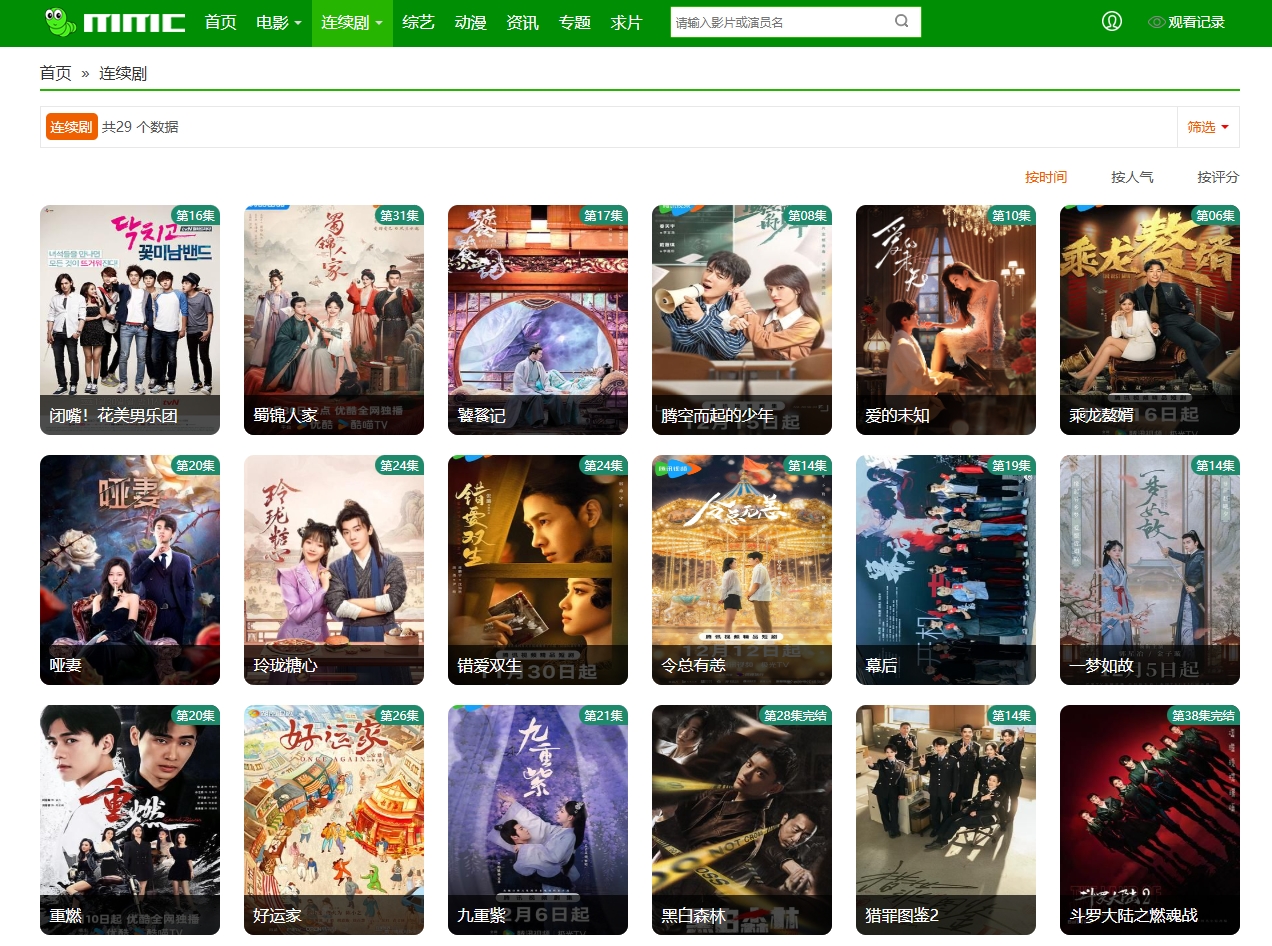The image size is (1272, 946).
Task: Open the 综艺 section
Action: [x=419, y=22]
